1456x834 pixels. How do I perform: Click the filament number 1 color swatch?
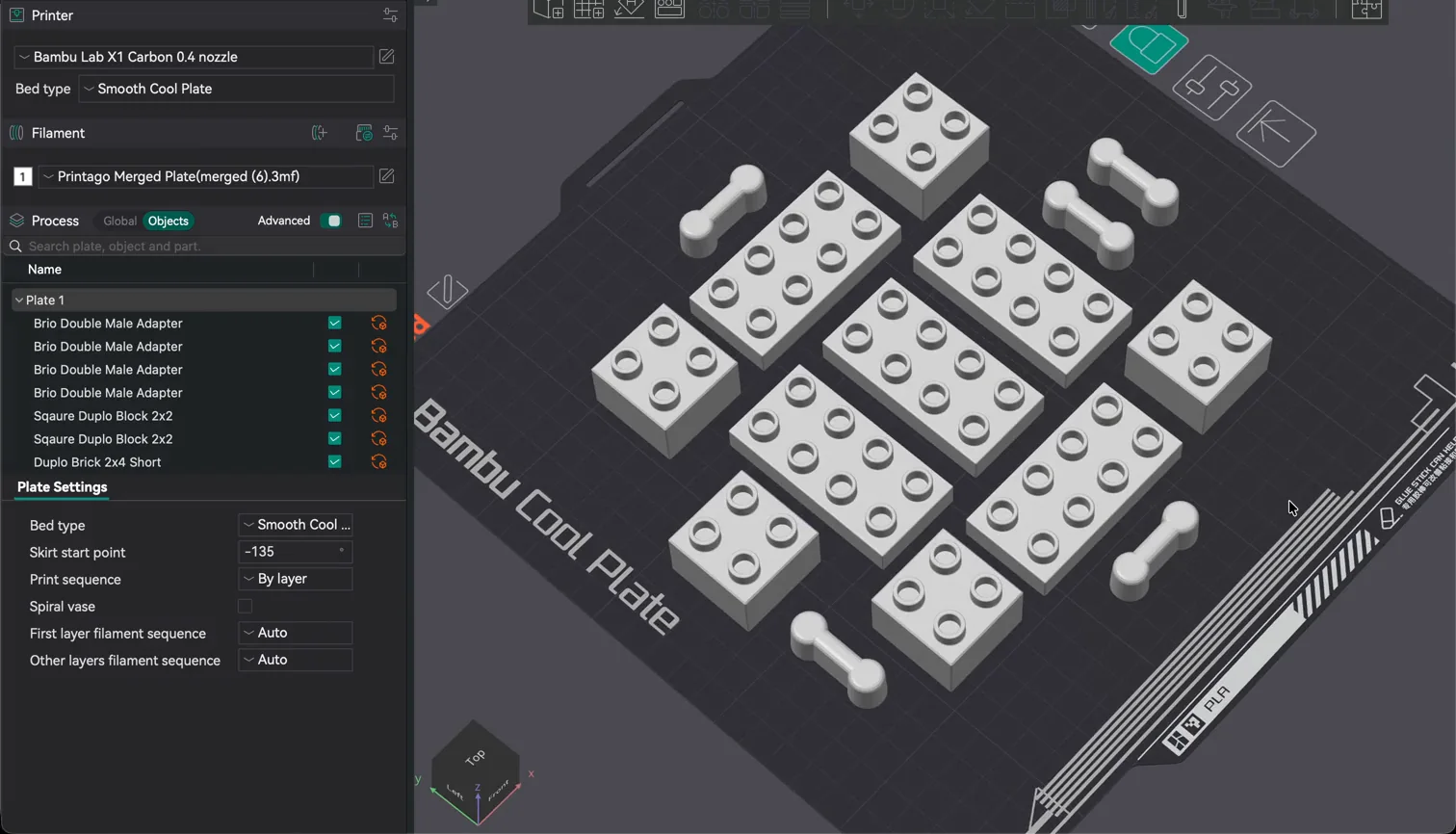click(22, 176)
